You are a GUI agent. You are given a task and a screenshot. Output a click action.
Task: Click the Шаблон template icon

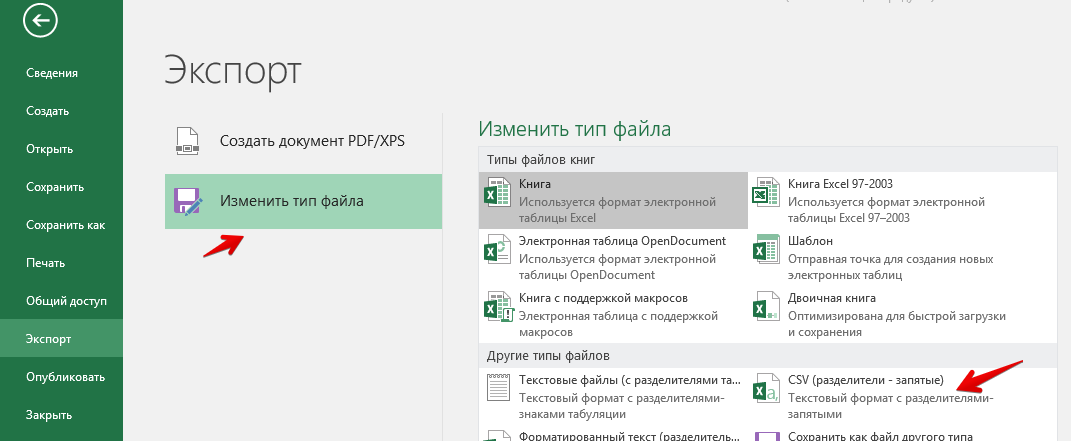(765, 250)
